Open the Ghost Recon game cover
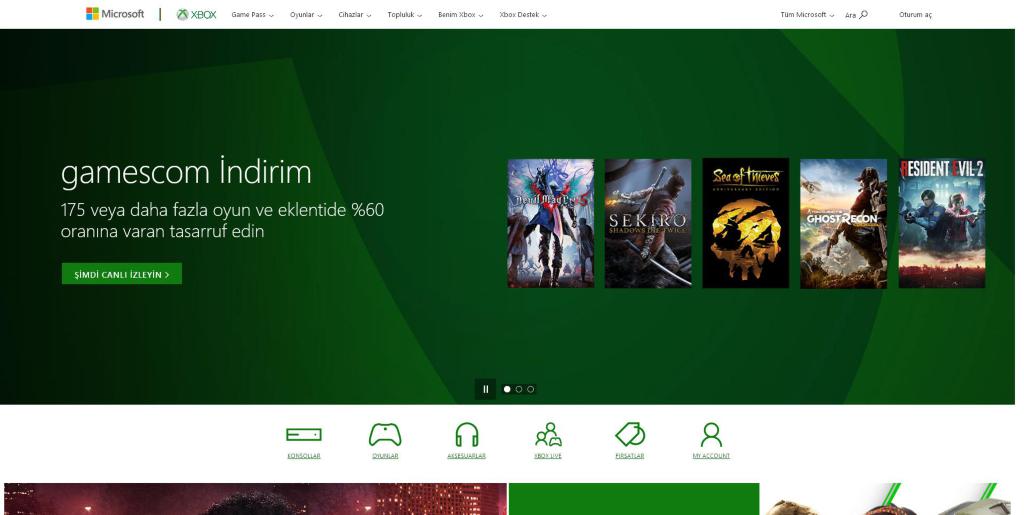This screenshot has height=515, width=1024. tap(844, 223)
